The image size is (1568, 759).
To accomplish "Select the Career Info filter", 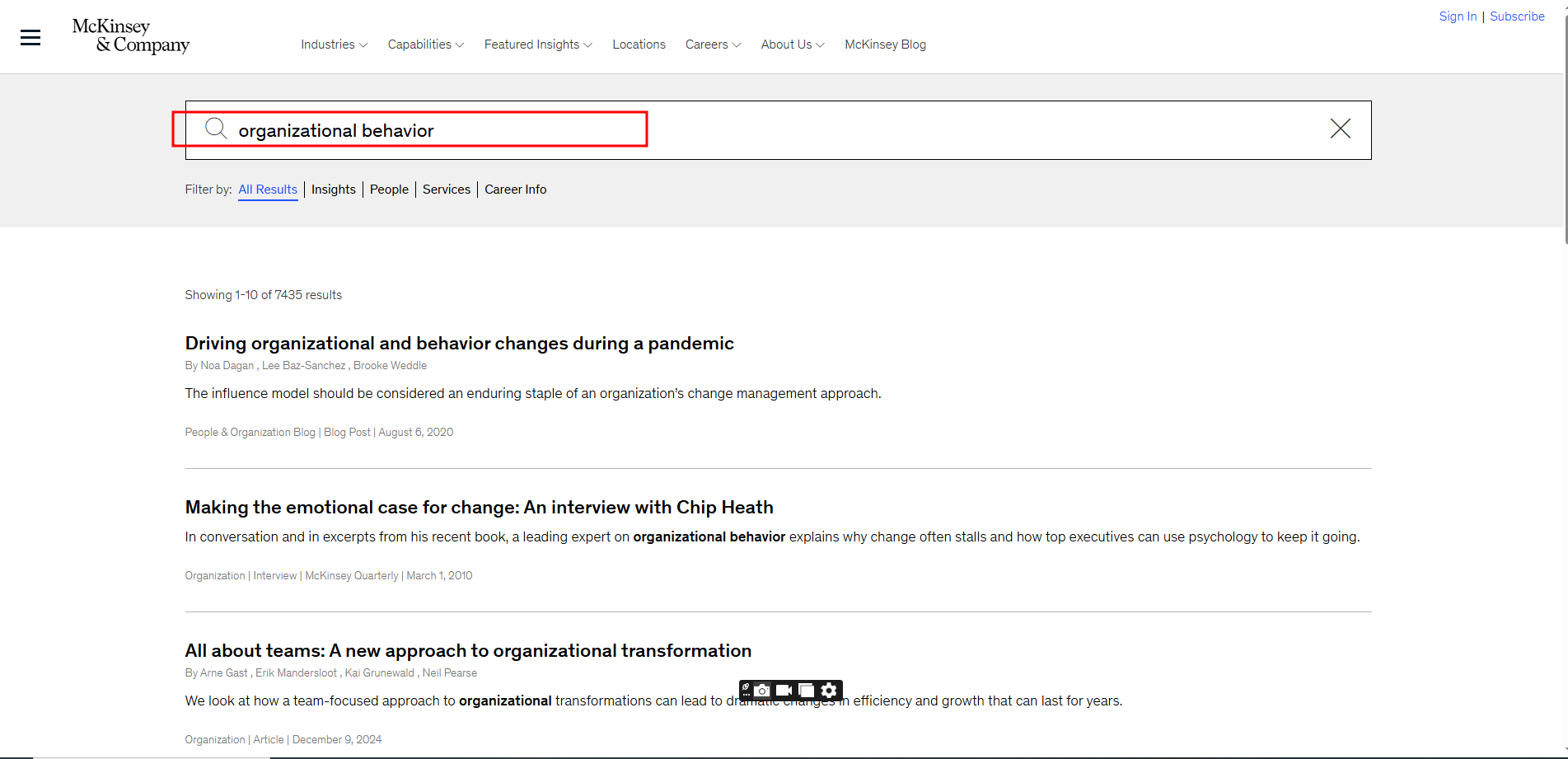I will pos(515,190).
